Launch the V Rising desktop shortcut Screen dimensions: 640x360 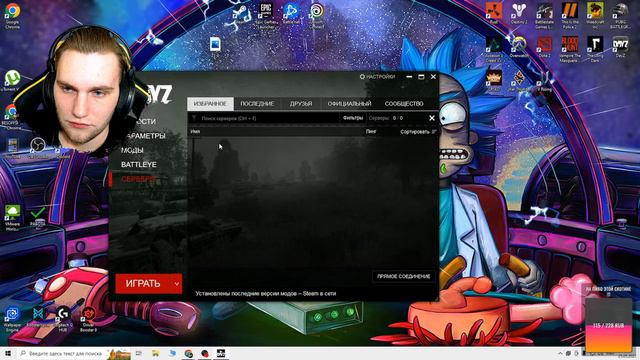pos(544,80)
